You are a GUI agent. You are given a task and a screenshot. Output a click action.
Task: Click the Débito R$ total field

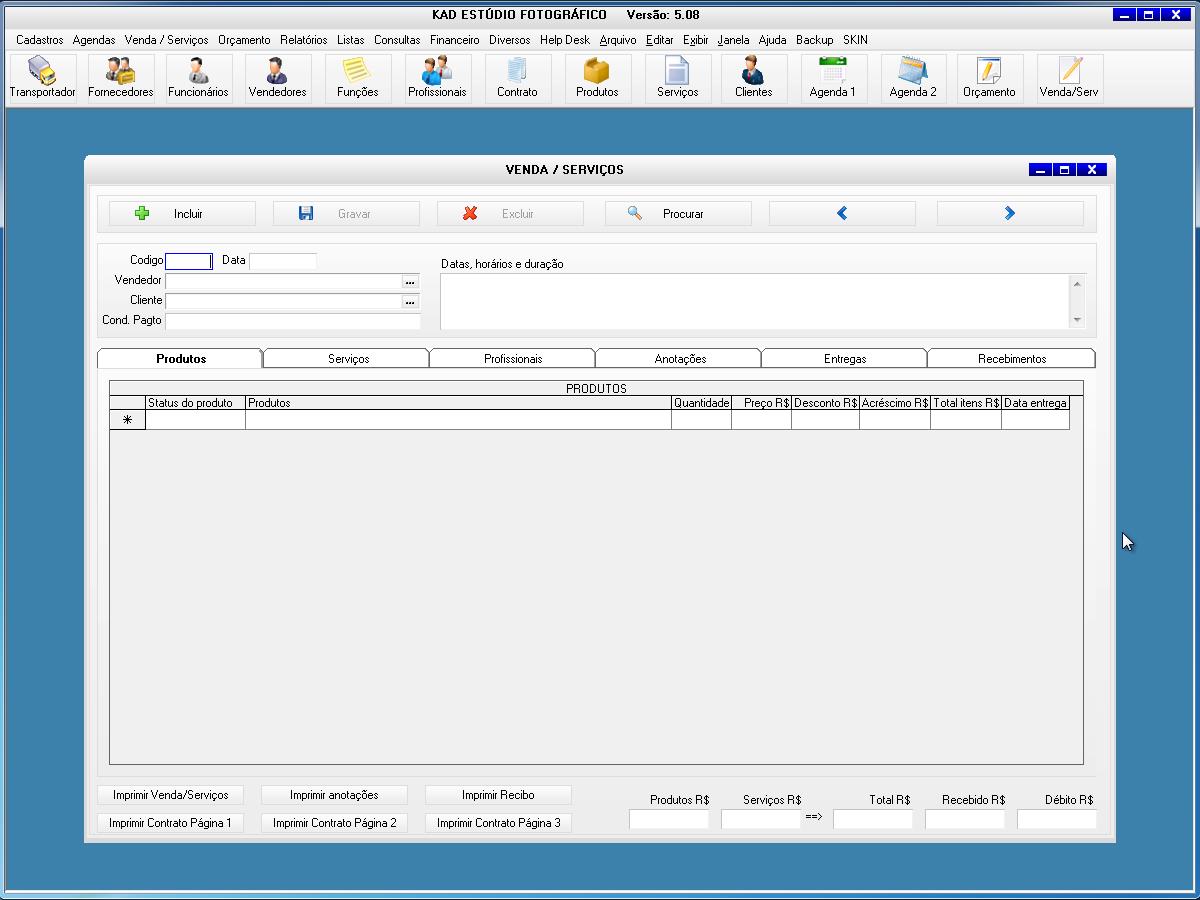click(x=1057, y=819)
